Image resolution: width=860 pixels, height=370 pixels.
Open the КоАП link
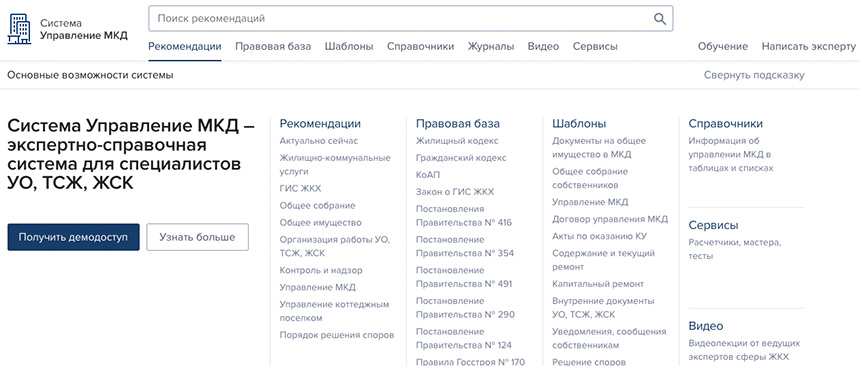point(428,175)
